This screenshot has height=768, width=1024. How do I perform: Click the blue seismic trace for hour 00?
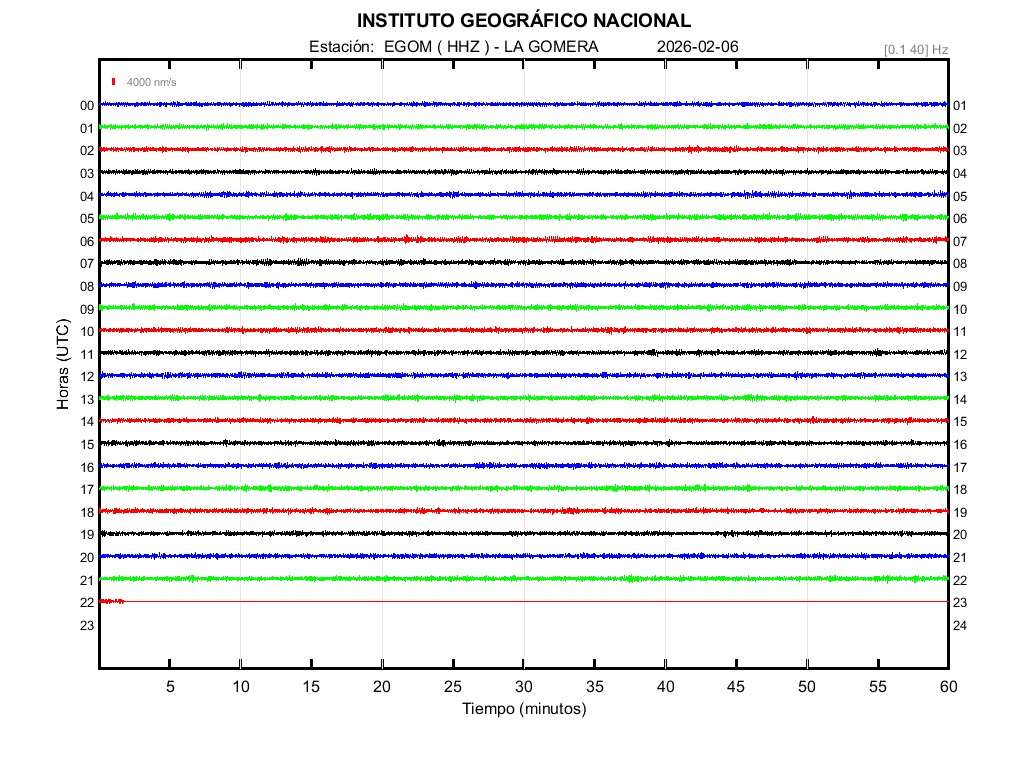523,104
